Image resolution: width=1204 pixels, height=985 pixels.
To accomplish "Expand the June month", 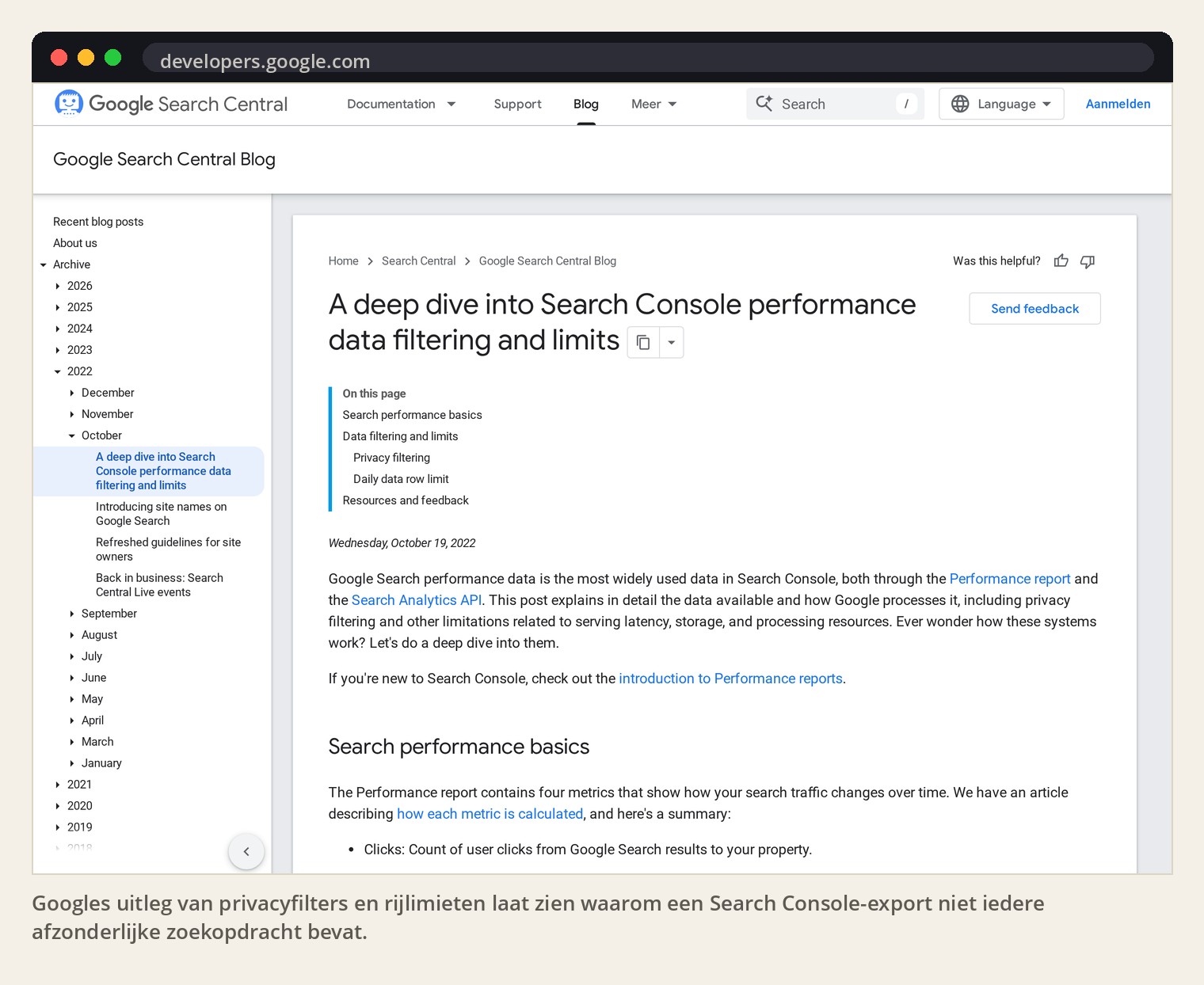I will [x=72, y=678].
